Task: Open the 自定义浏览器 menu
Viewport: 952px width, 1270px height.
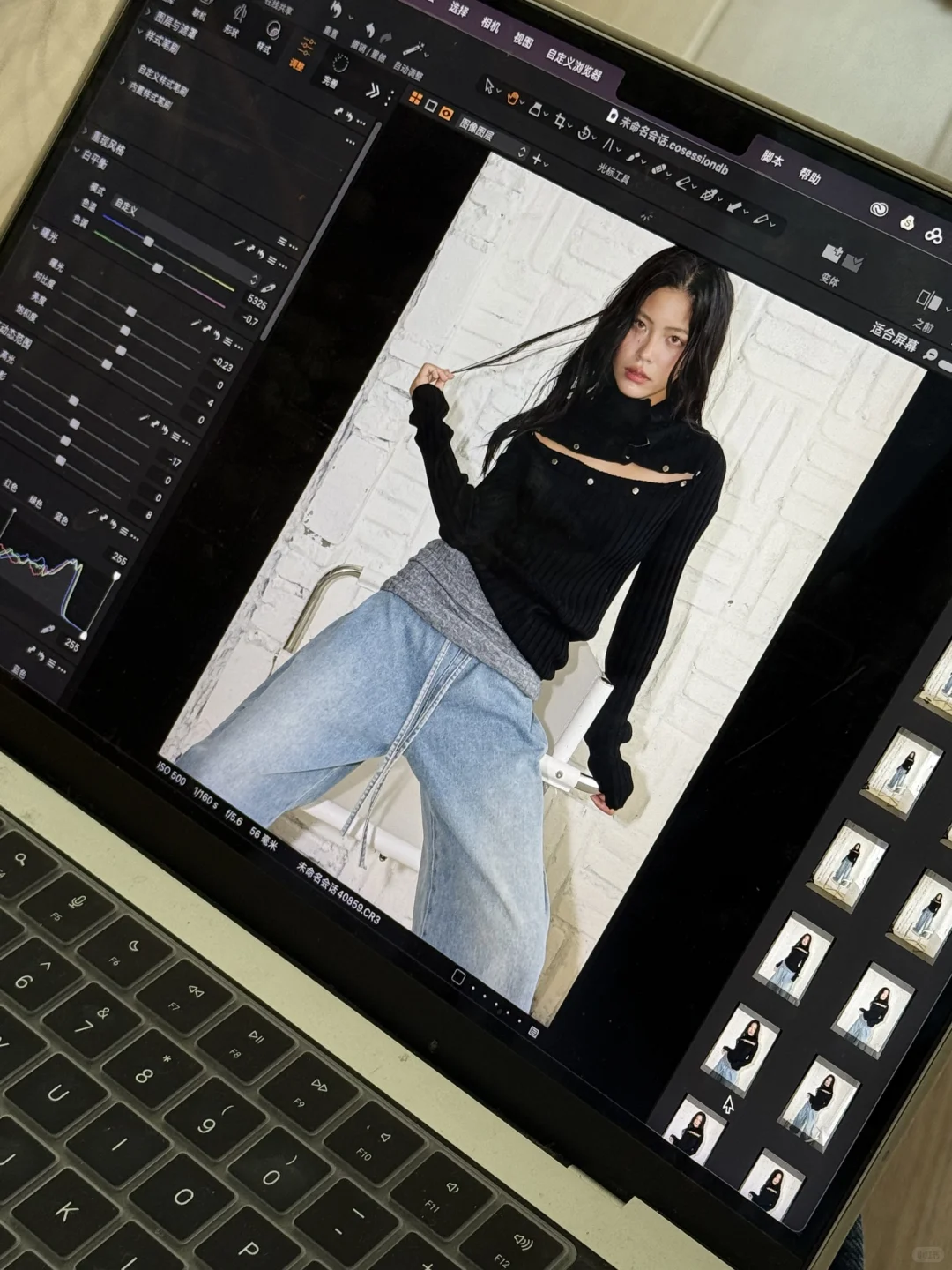Action: pyautogui.click(x=574, y=63)
